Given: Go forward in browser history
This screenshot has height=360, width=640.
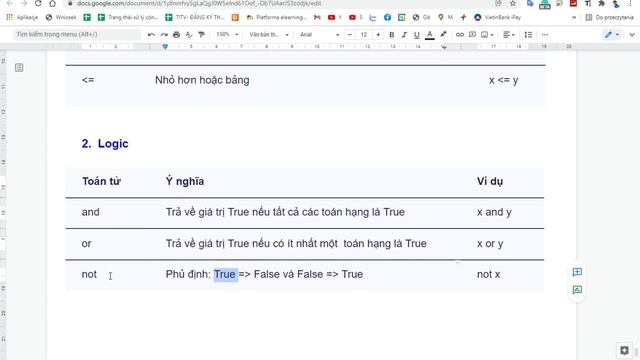Looking at the screenshot, I should 24,3.
